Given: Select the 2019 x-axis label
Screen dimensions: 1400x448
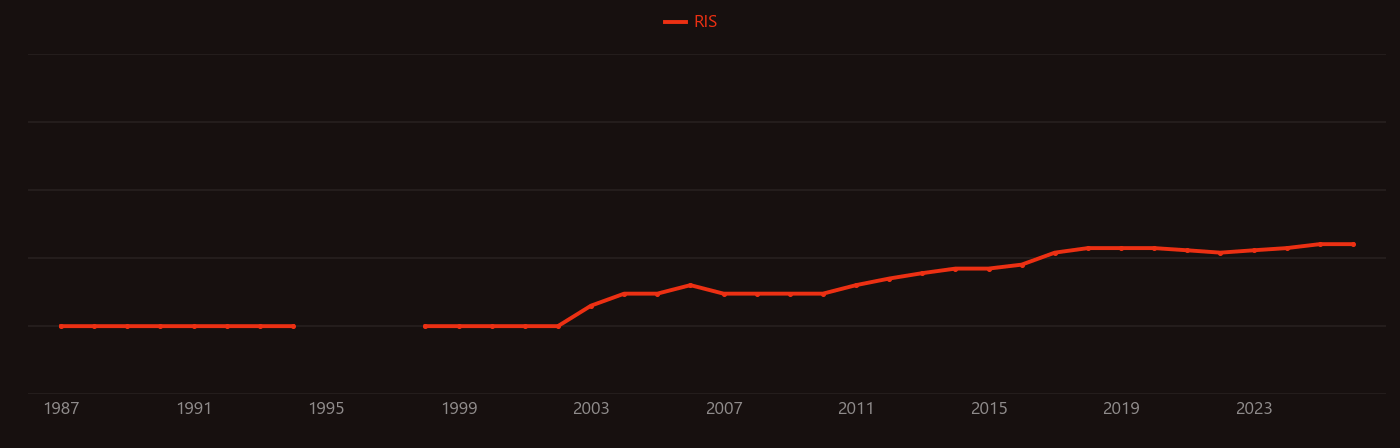Looking at the screenshot, I should pyautogui.click(x=1121, y=409).
